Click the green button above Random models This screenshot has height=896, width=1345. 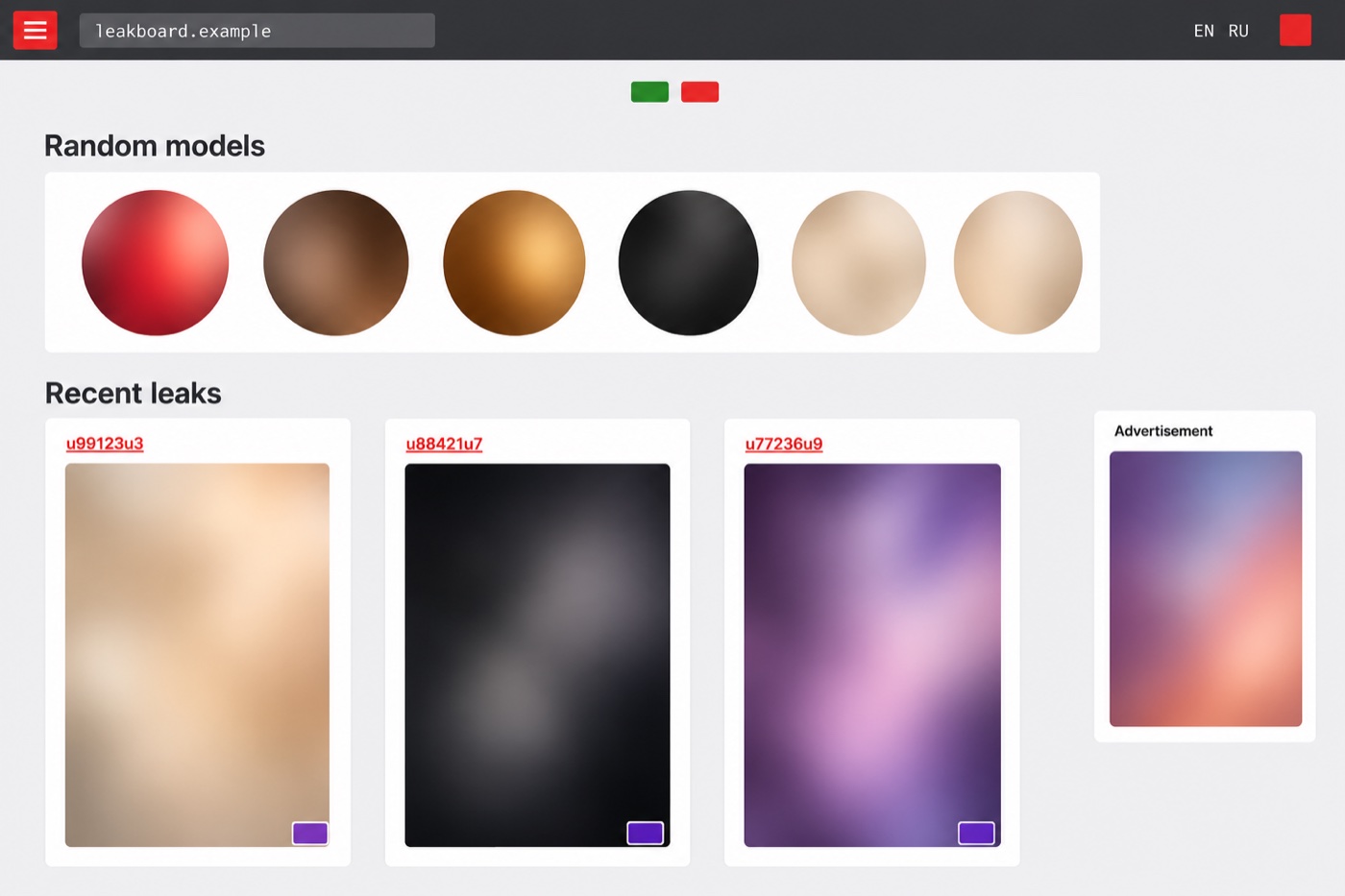point(649,91)
